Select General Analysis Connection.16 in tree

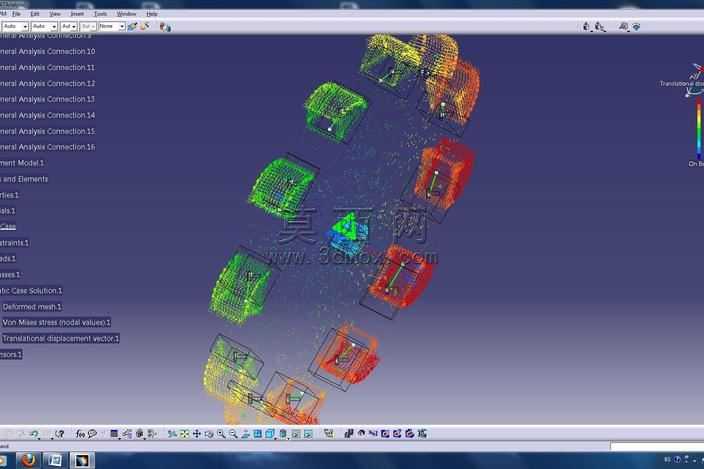pos(48,147)
